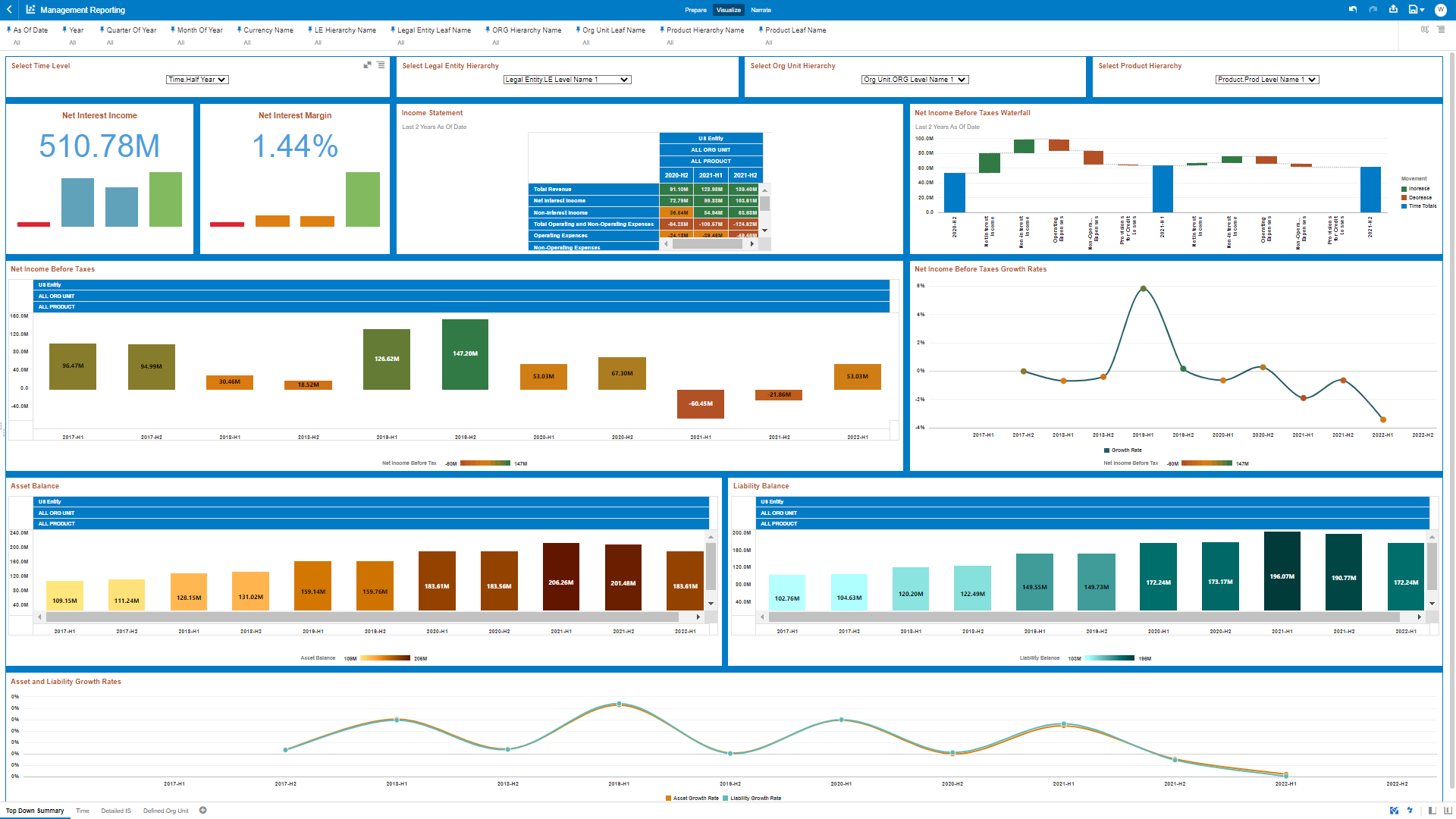Screen dimensions: 1456x819
Task: Switch to the Defined Org Unit tab
Action: tap(165, 811)
